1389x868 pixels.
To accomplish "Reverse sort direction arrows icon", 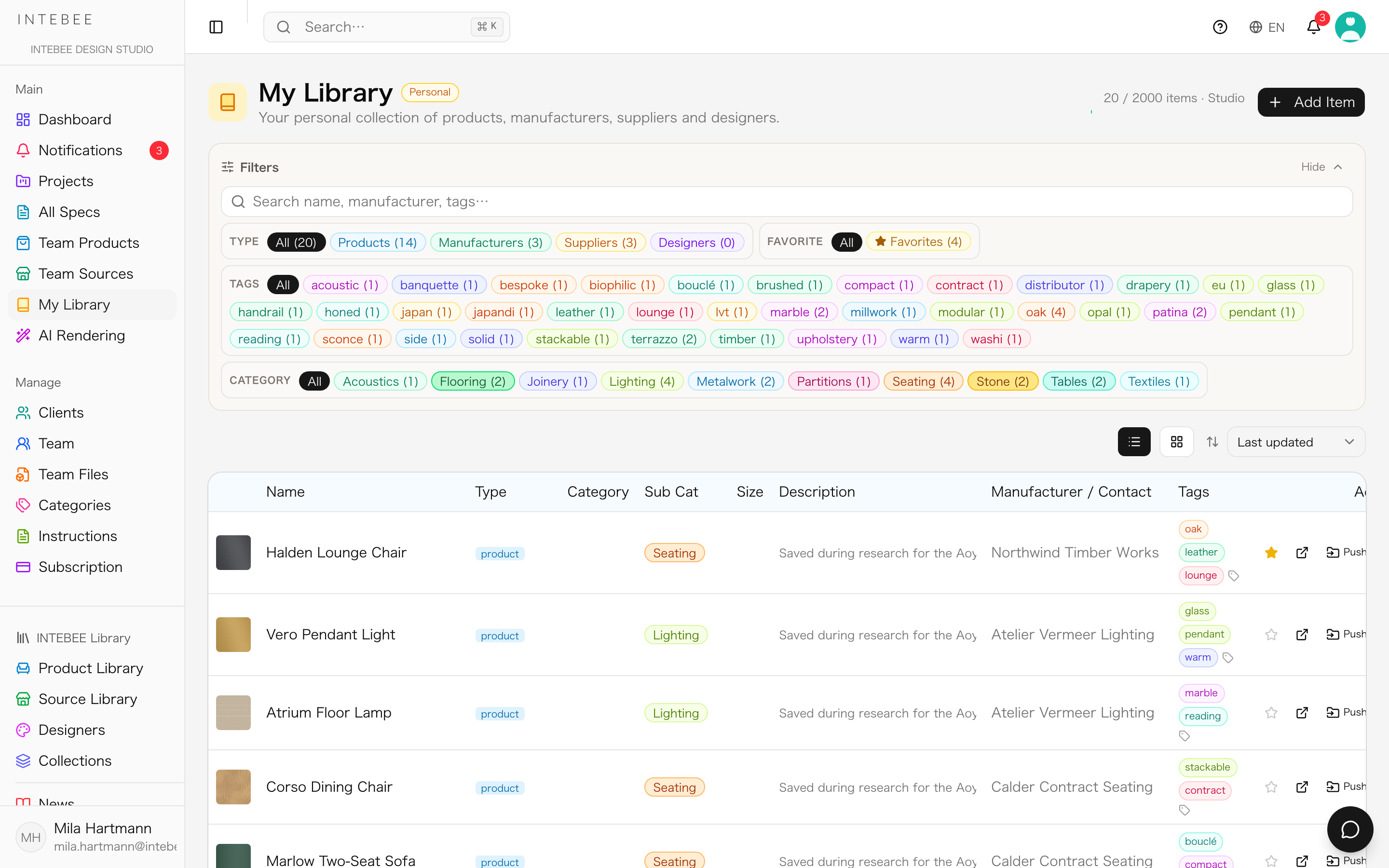I will click(x=1212, y=441).
